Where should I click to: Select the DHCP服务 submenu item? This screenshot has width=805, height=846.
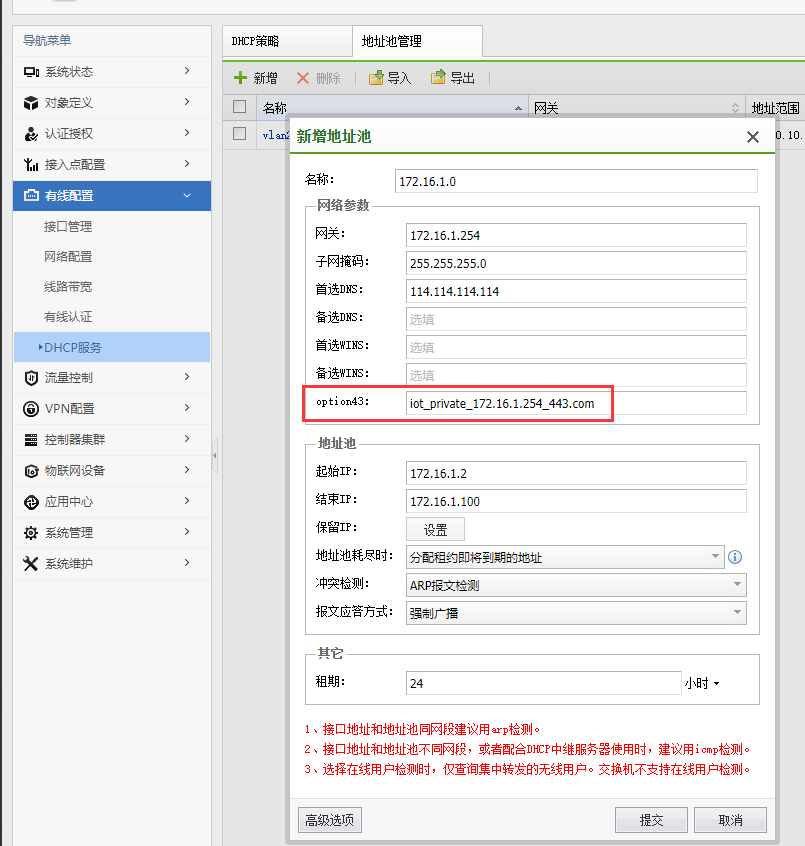click(112, 347)
